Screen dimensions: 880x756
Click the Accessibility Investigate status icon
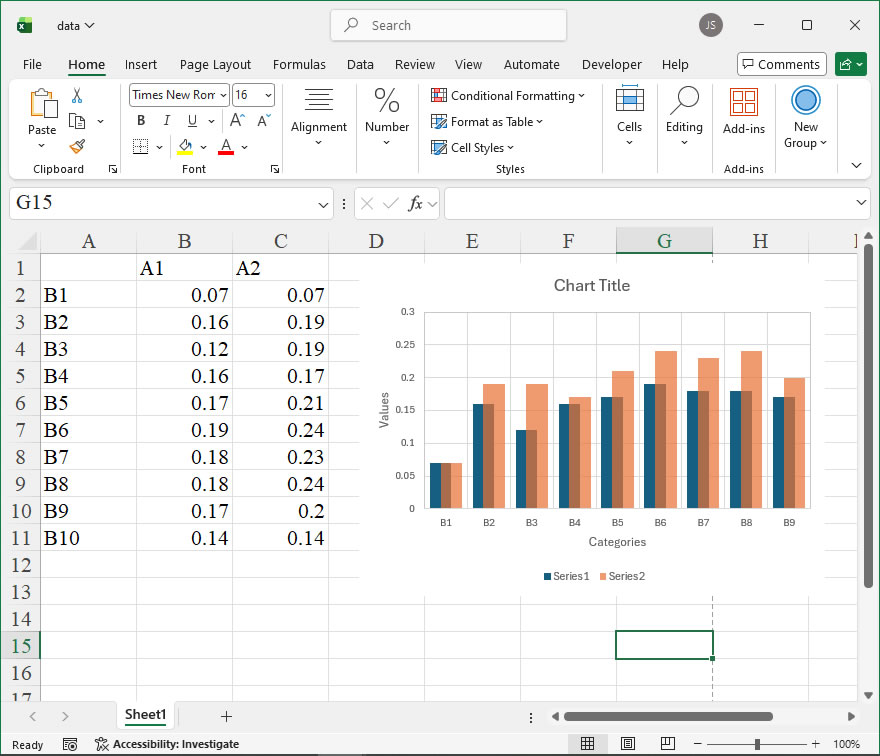point(101,744)
